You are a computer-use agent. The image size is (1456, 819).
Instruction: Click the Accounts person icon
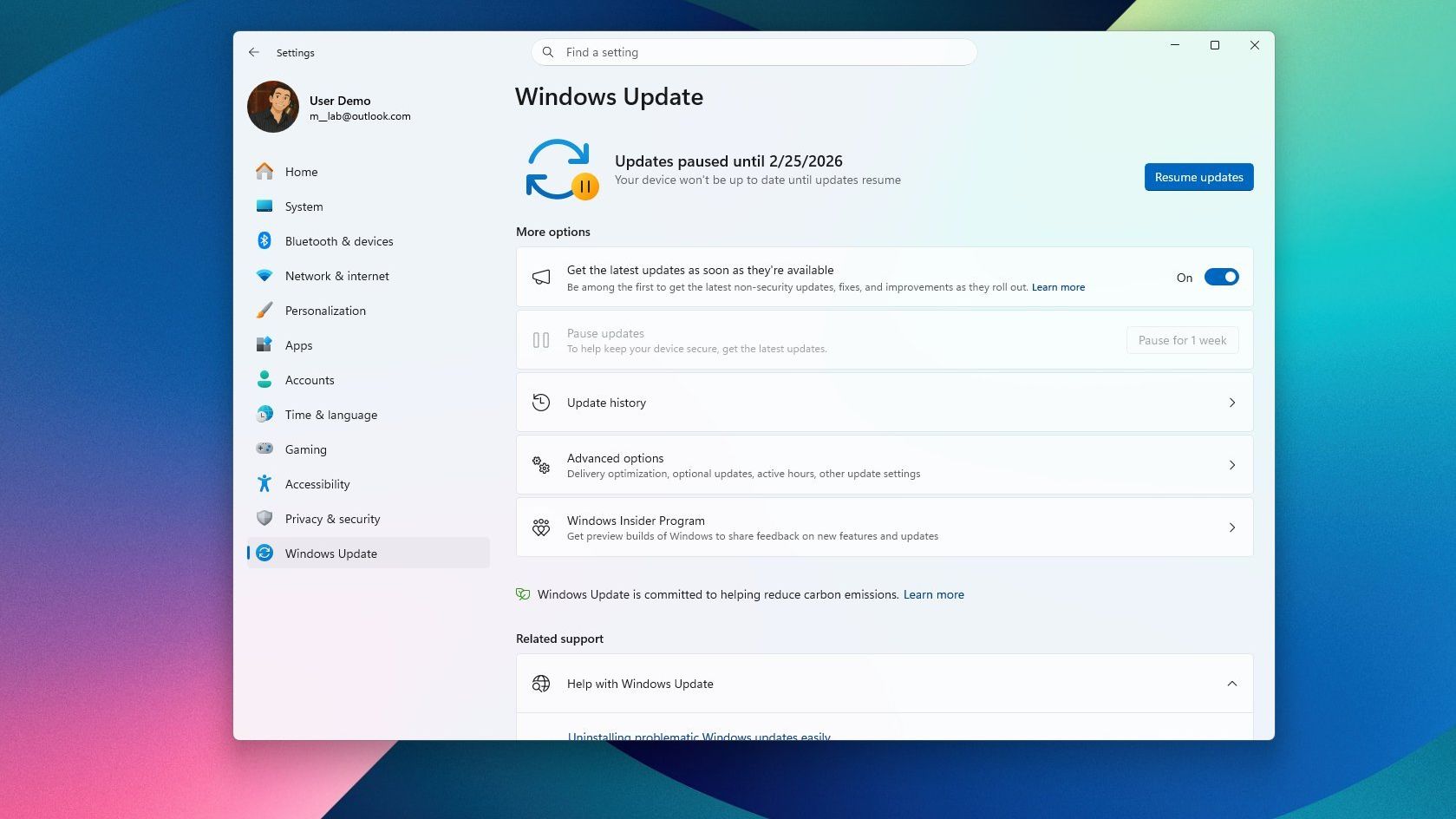coord(264,380)
